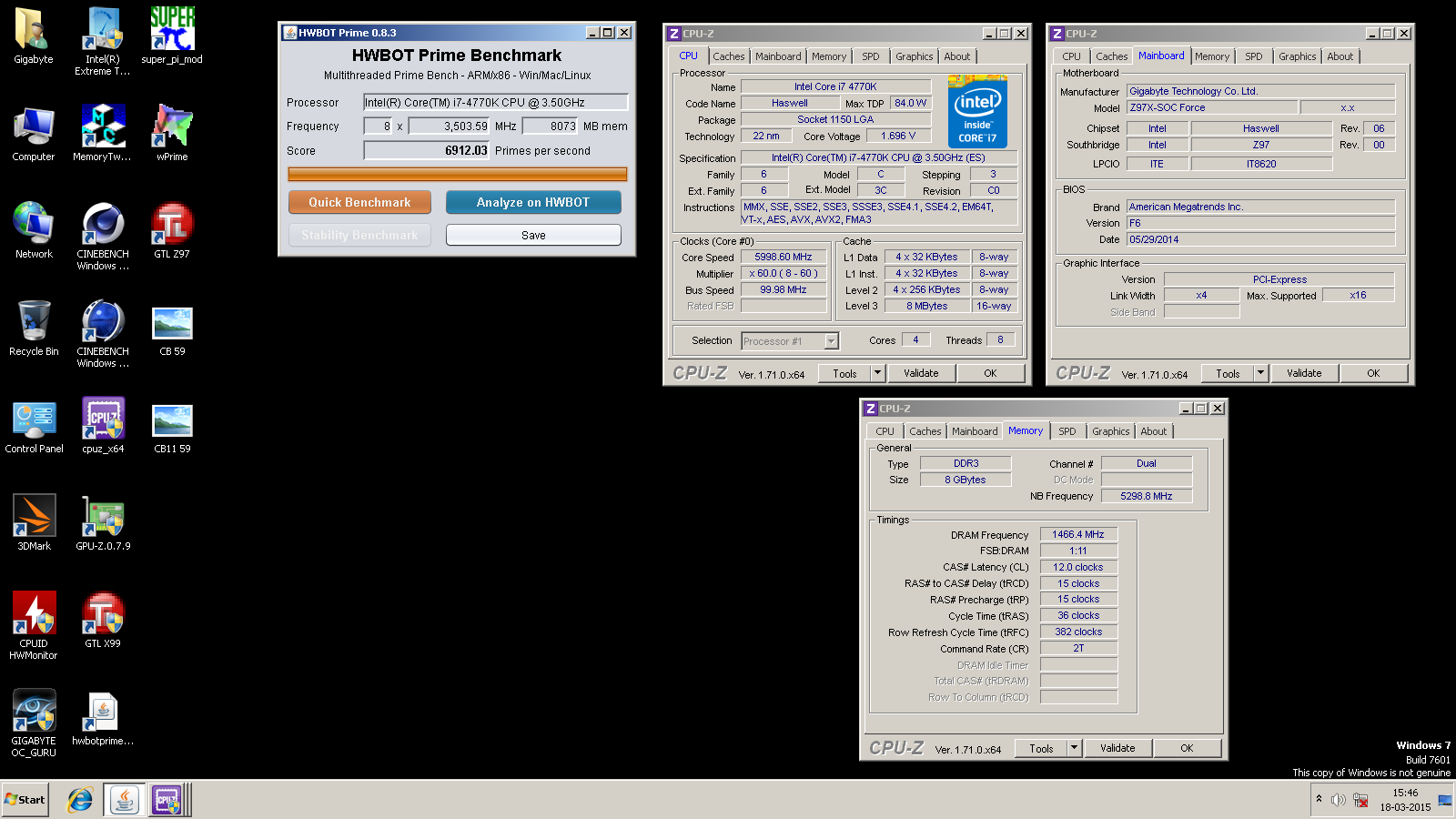Screen dimensions: 1456x819
Task: Open the volume tray icon
Action: click(1338, 800)
